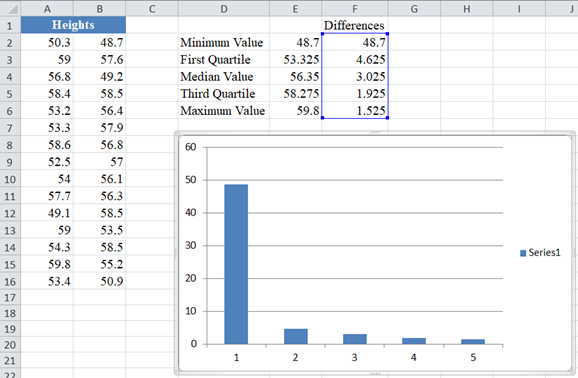
Task: Select cell A11 with value 57.7
Action: tap(47, 196)
